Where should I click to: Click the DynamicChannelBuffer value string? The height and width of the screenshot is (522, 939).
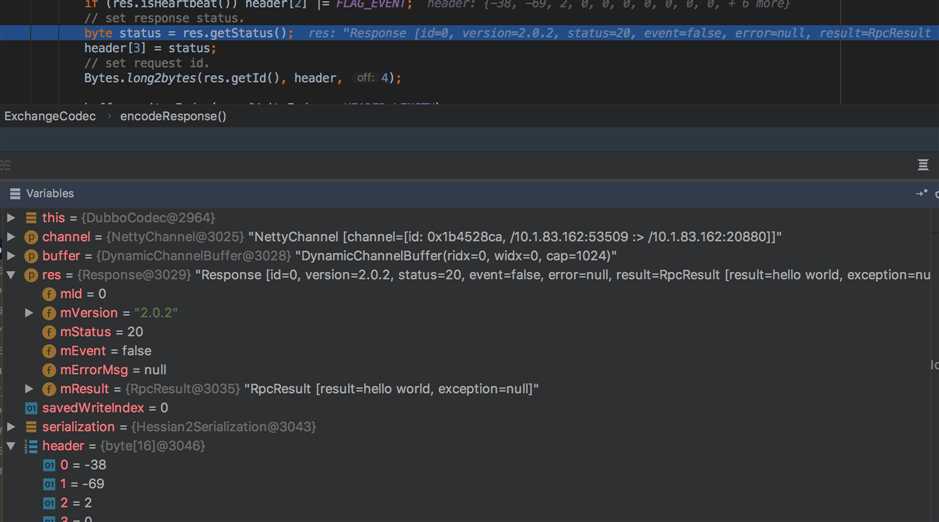(x=456, y=256)
